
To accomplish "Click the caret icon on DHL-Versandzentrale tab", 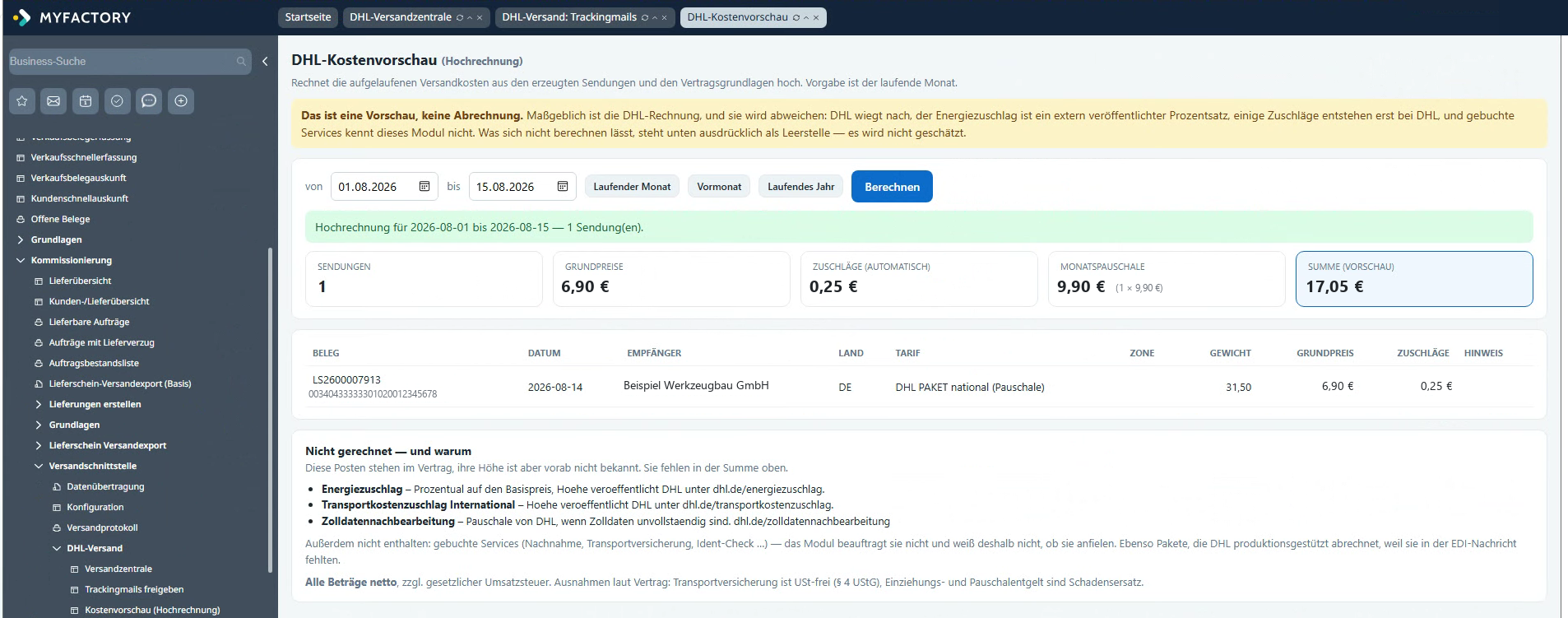I will [470, 17].
